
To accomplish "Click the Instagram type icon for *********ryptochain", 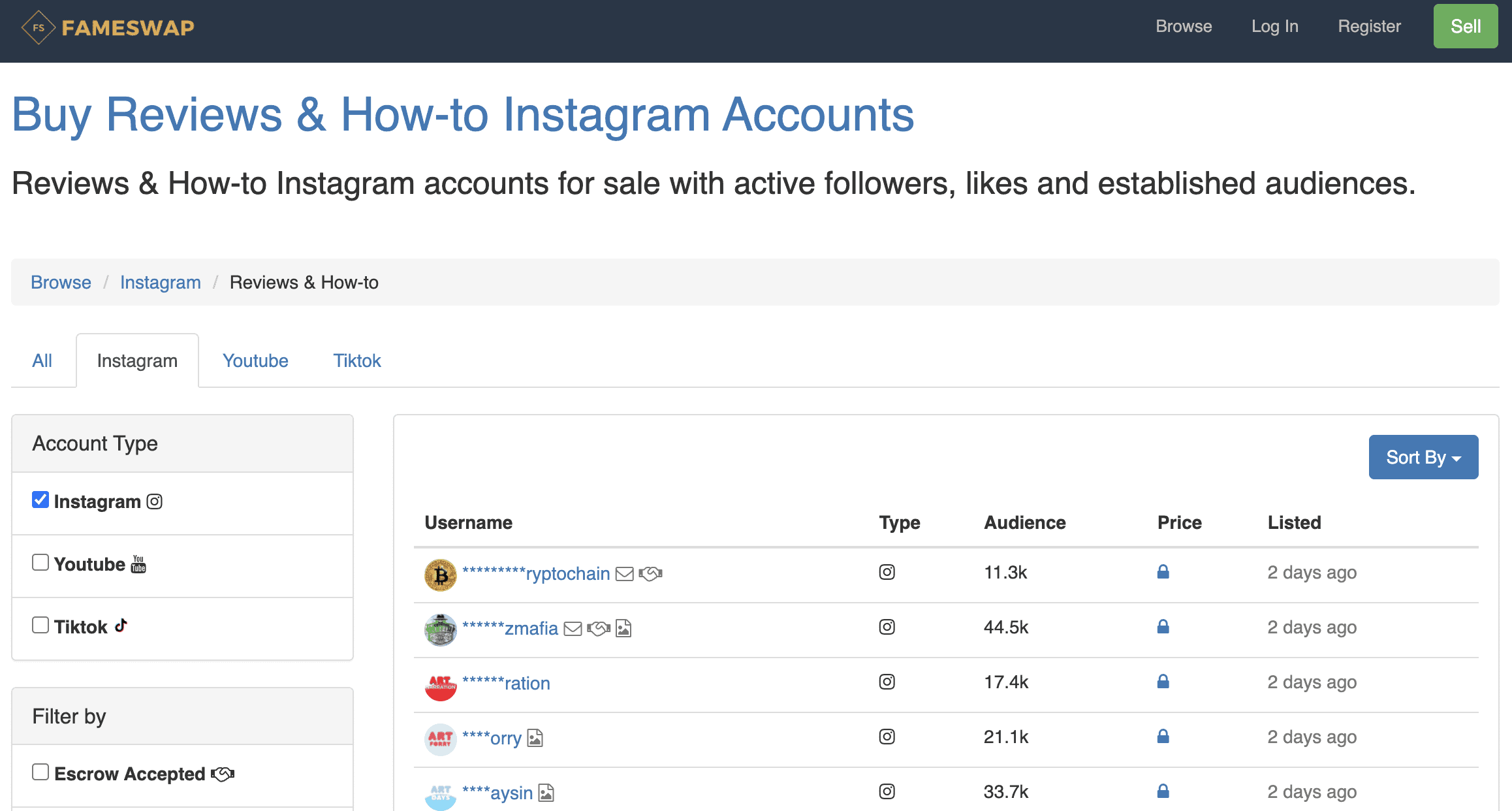I will (887, 572).
